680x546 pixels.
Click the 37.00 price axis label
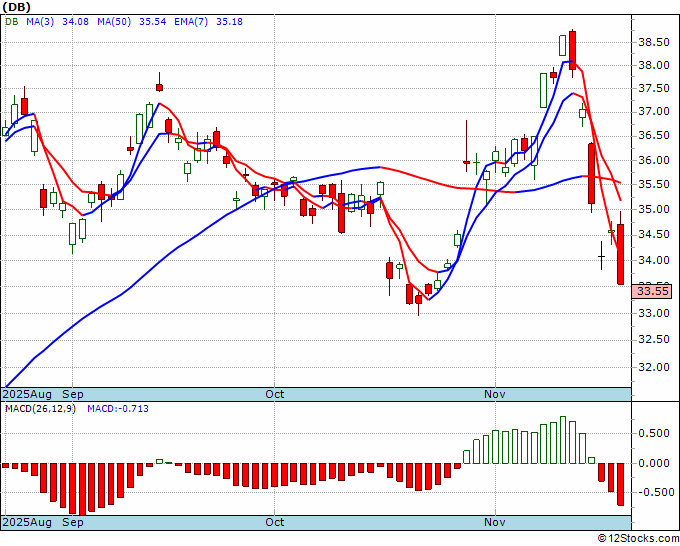[x=654, y=112]
